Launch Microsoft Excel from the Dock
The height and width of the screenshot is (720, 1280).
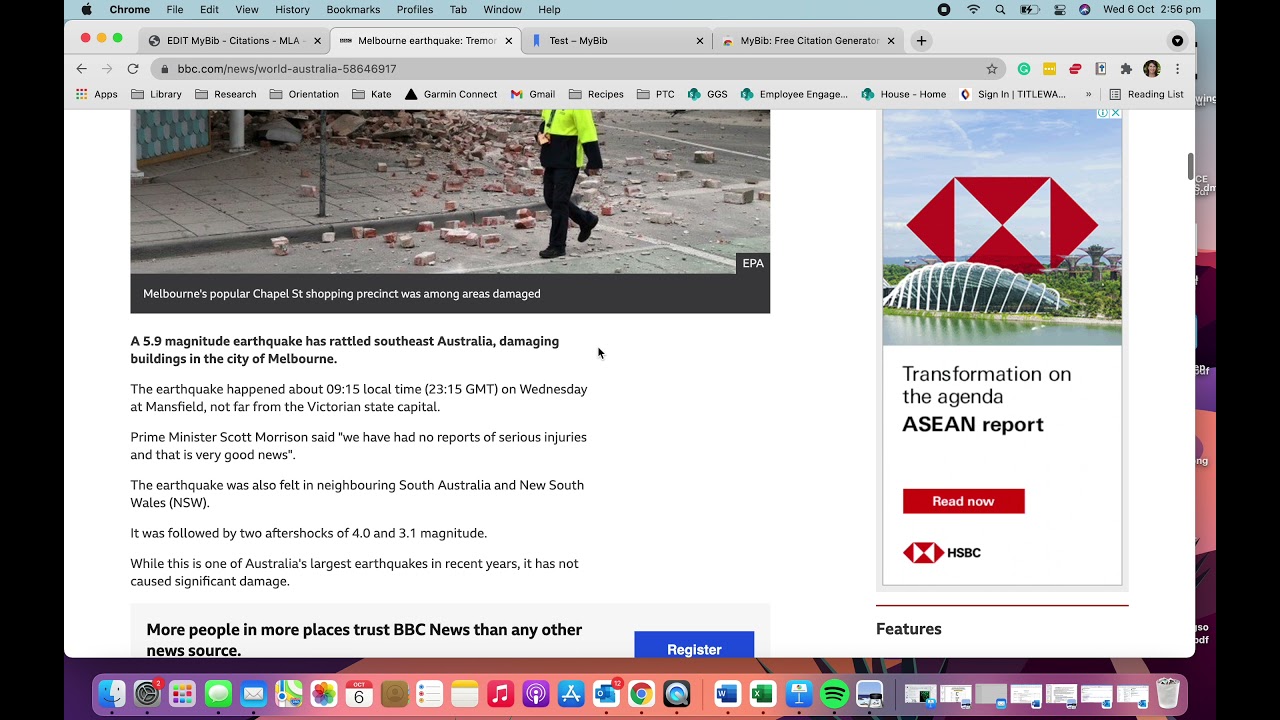coord(763,693)
